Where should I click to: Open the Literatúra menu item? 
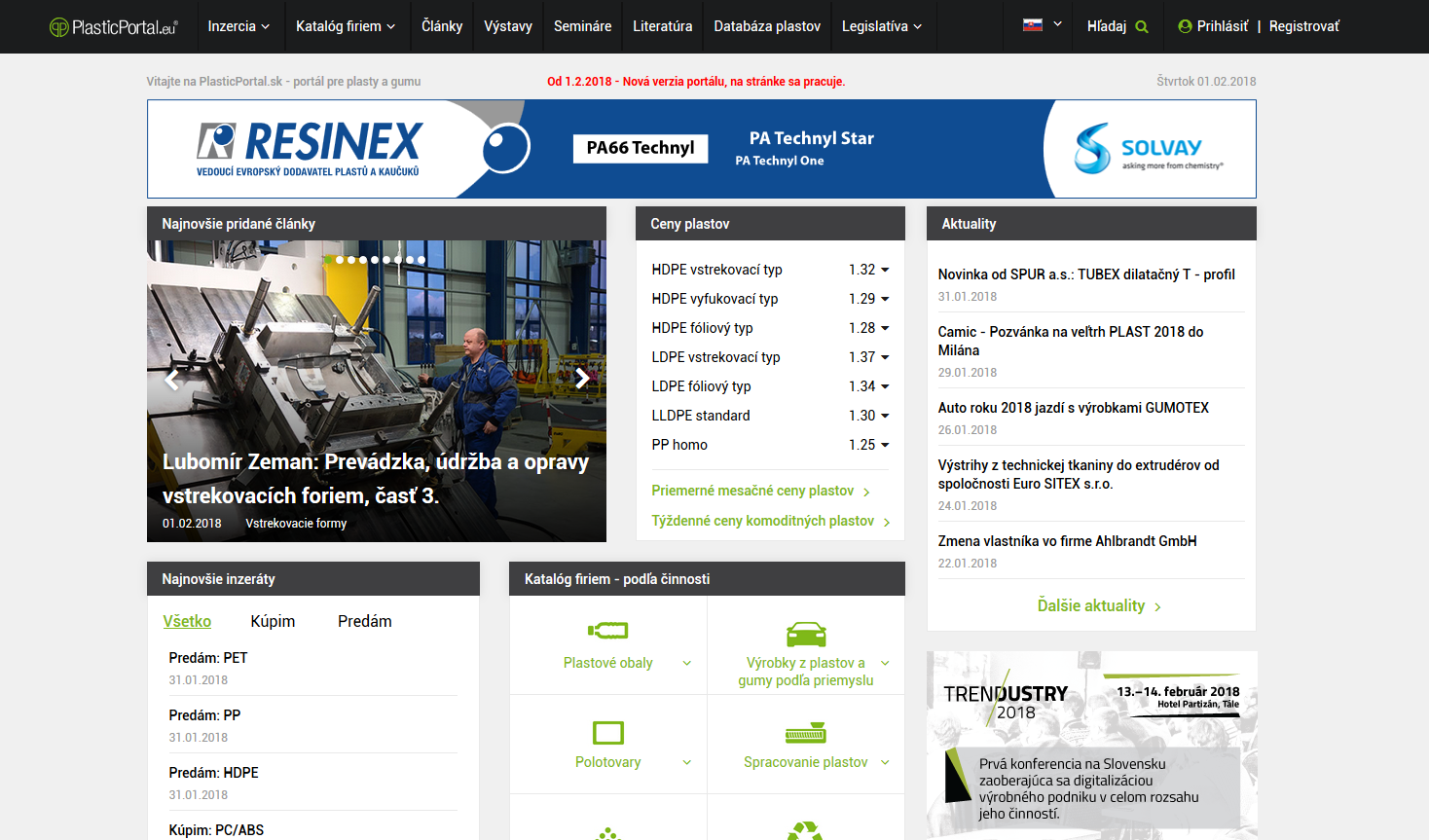(663, 26)
